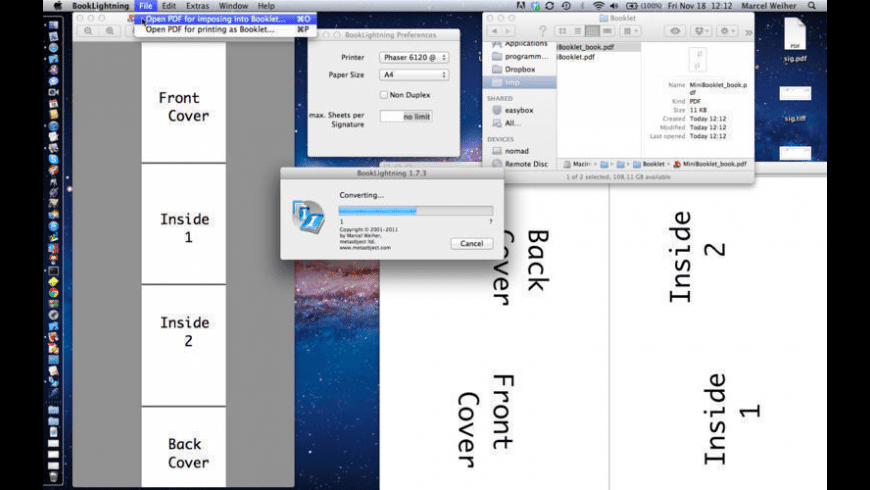Click the Marcel Weiher user name in the menu bar
The width and height of the screenshot is (870, 490).
(x=768, y=6)
